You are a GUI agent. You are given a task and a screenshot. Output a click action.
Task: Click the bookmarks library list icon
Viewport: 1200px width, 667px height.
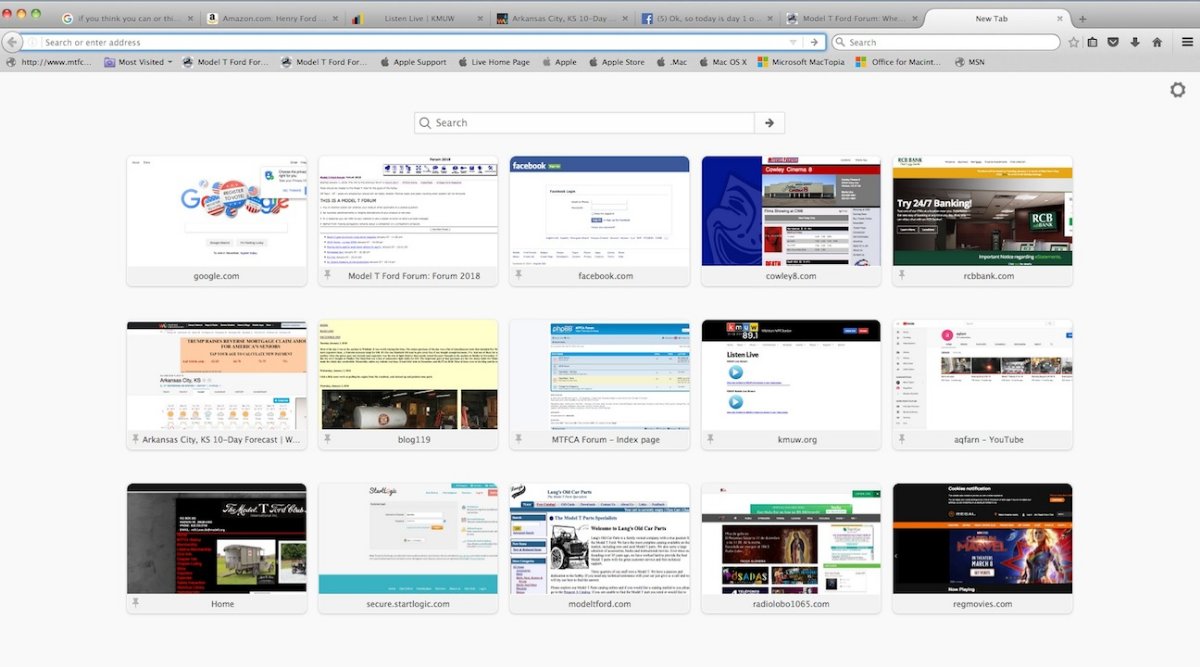coord(1092,42)
